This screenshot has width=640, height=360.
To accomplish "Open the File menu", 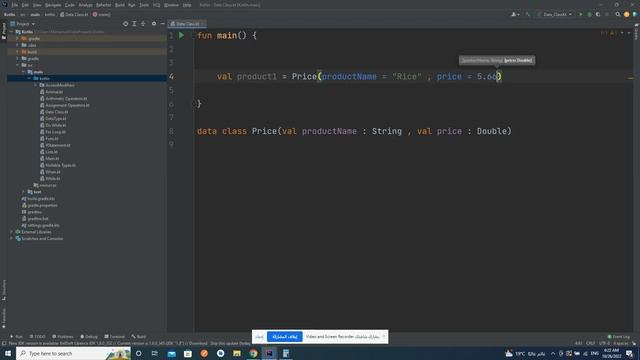I will (x=15, y=5).
